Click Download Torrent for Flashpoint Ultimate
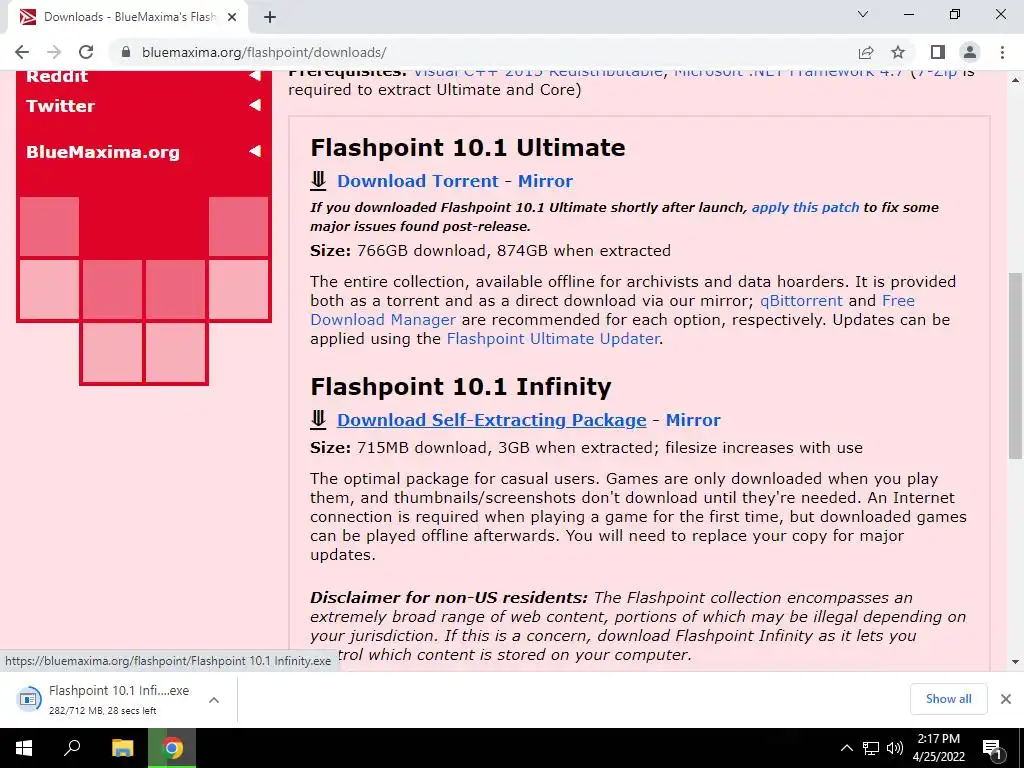The image size is (1024, 768). tap(417, 181)
